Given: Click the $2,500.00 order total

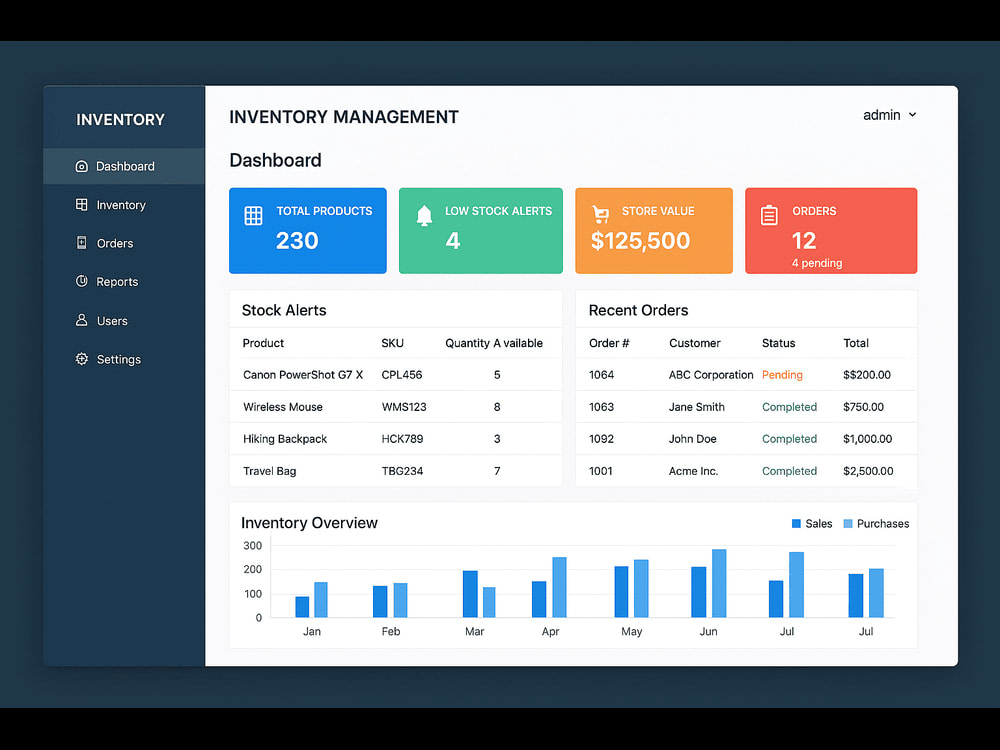Looking at the screenshot, I should (868, 471).
